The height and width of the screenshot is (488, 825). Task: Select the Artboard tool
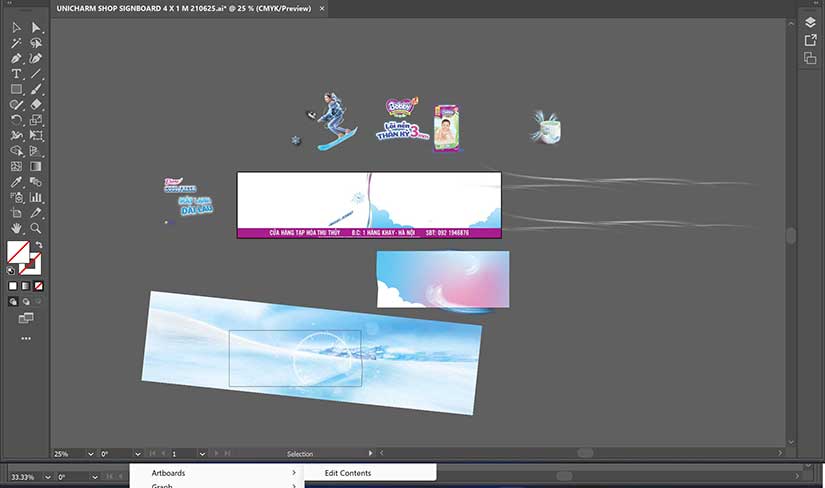[16, 213]
